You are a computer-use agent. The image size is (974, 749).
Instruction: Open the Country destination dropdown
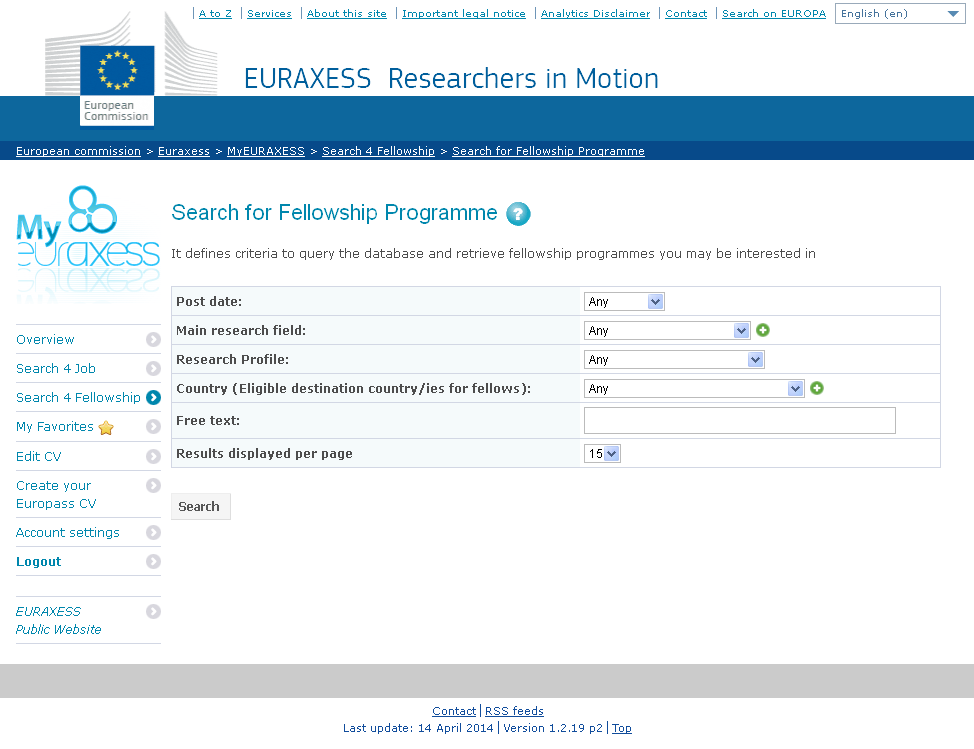point(694,389)
